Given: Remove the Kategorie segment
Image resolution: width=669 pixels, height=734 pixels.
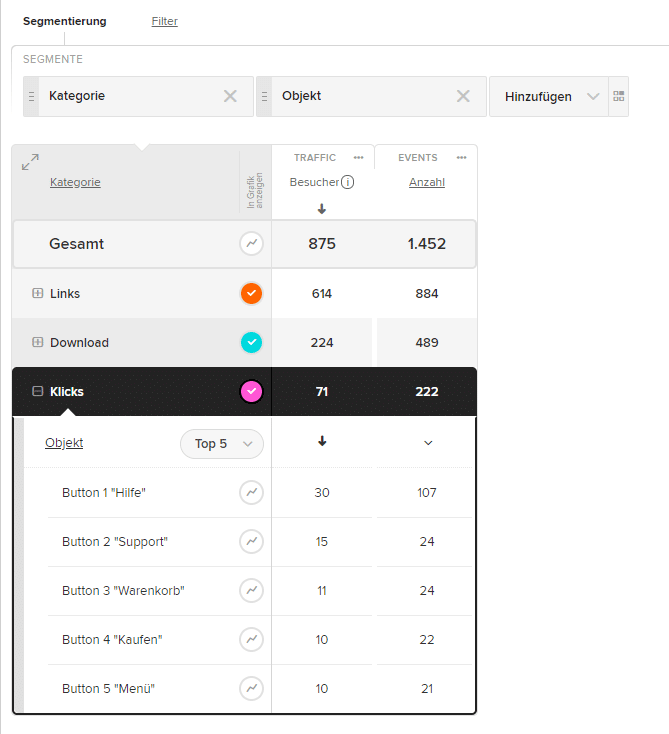Looking at the screenshot, I should (230, 96).
